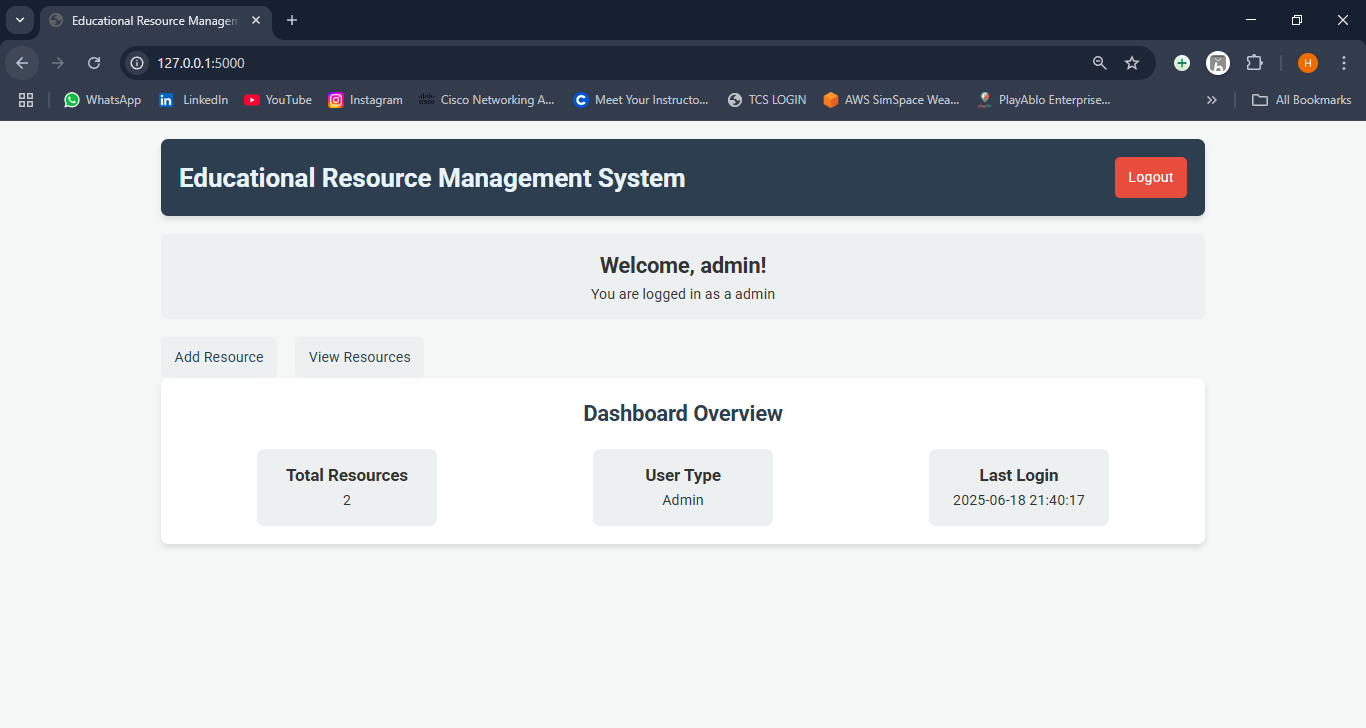The image size is (1366, 728).
Task: Click the forward navigation arrow
Action: click(x=58, y=63)
